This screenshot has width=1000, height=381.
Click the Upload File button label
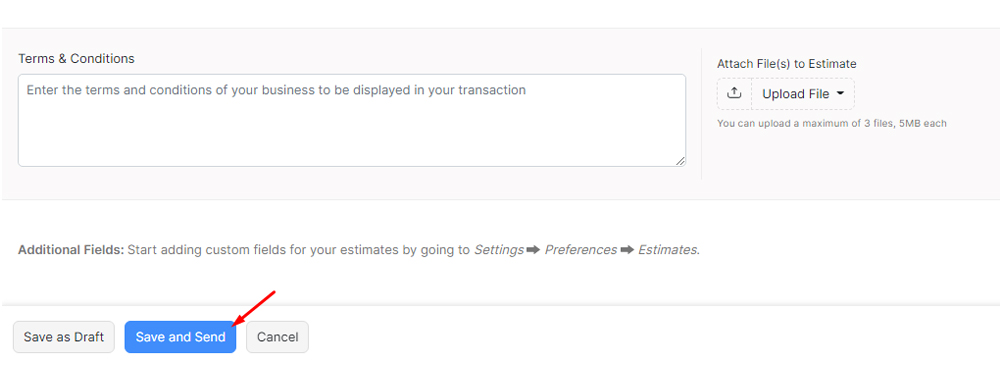[796, 94]
